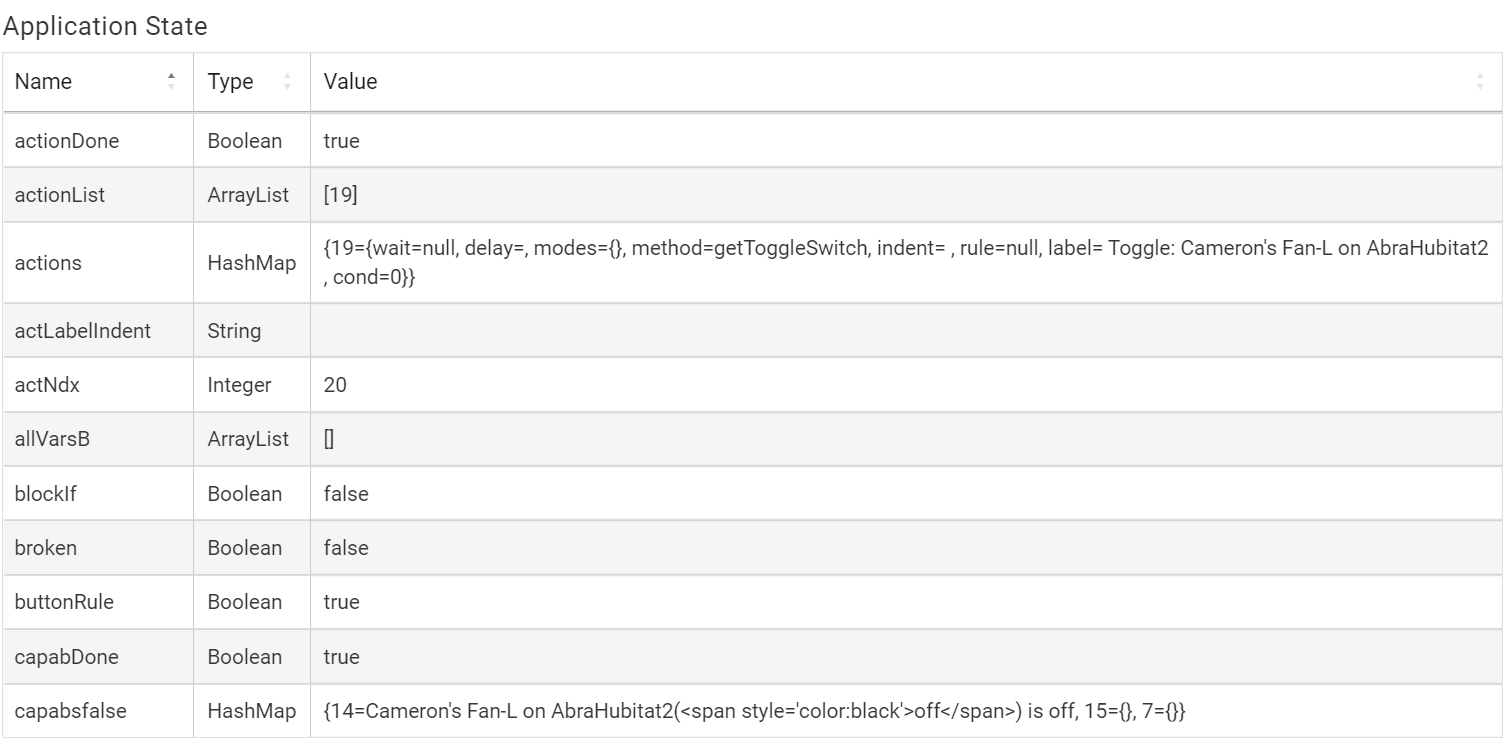Viewport: 1510px width, 738px height.
Task: Click the Name column sort arrows icon
Action: pyautogui.click(x=171, y=82)
